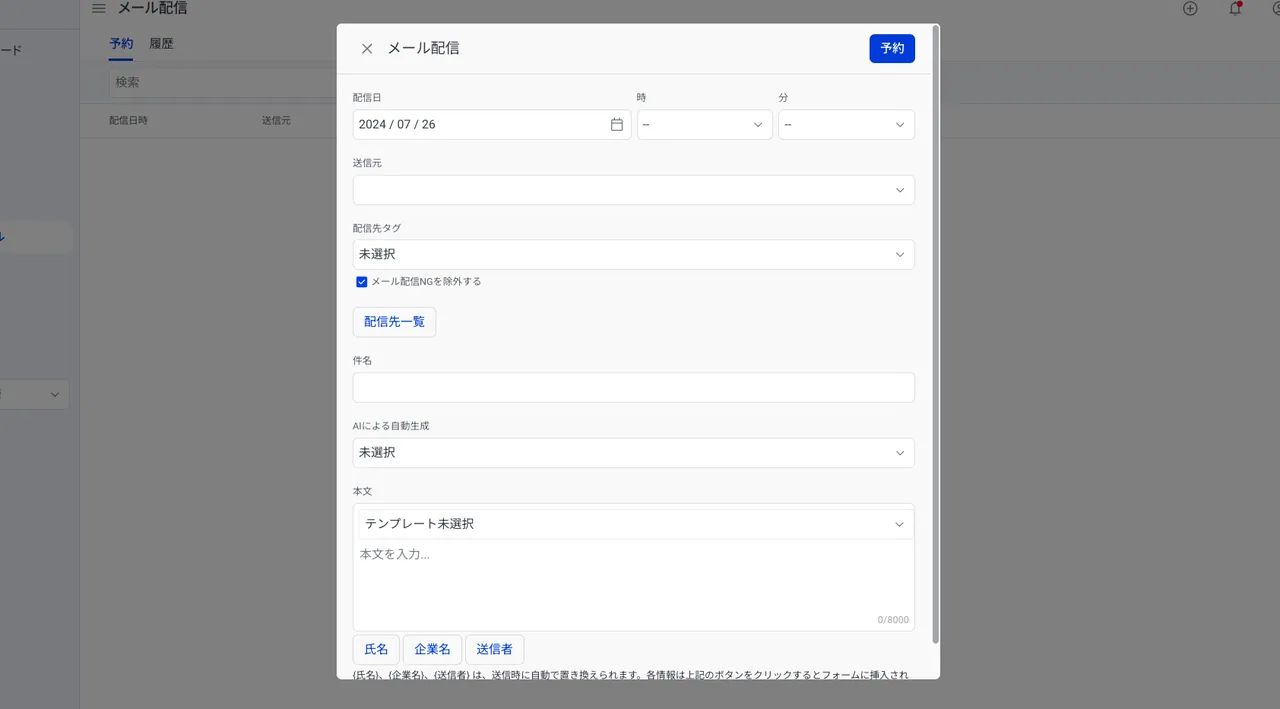Open the notification bell icon
The width and height of the screenshot is (1280, 709).
point(1235,8)
